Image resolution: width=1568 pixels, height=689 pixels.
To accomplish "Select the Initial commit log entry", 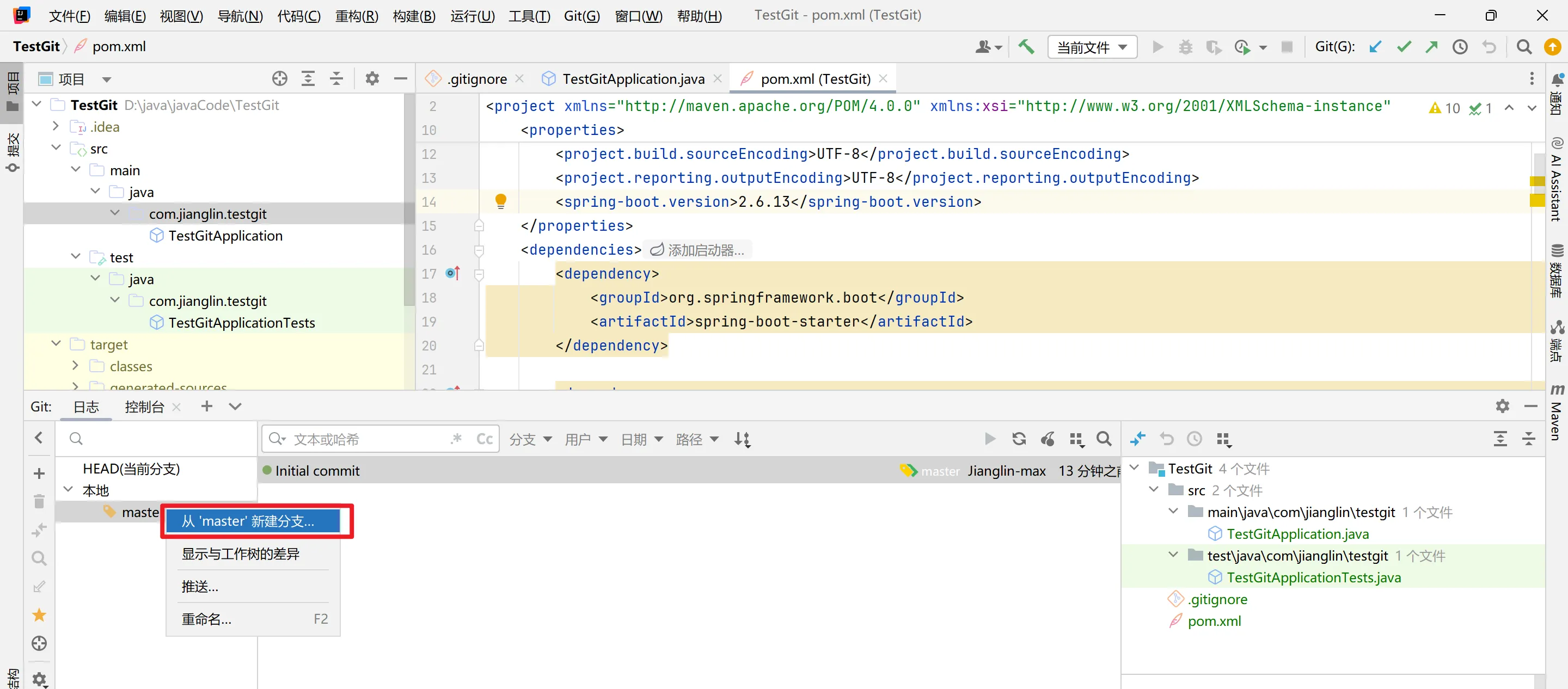I will pos(317,471).
